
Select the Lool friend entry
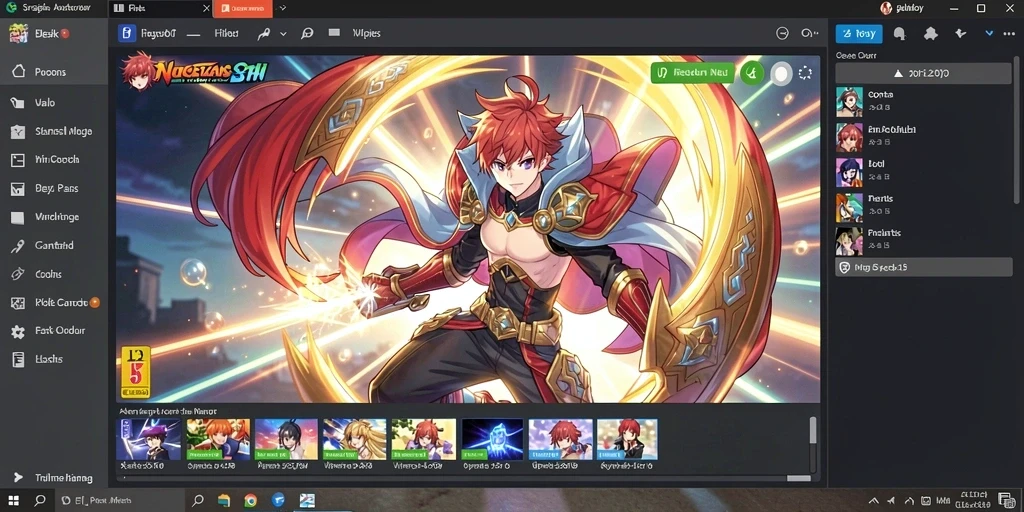pyautogui.click(x=923, y=171)
